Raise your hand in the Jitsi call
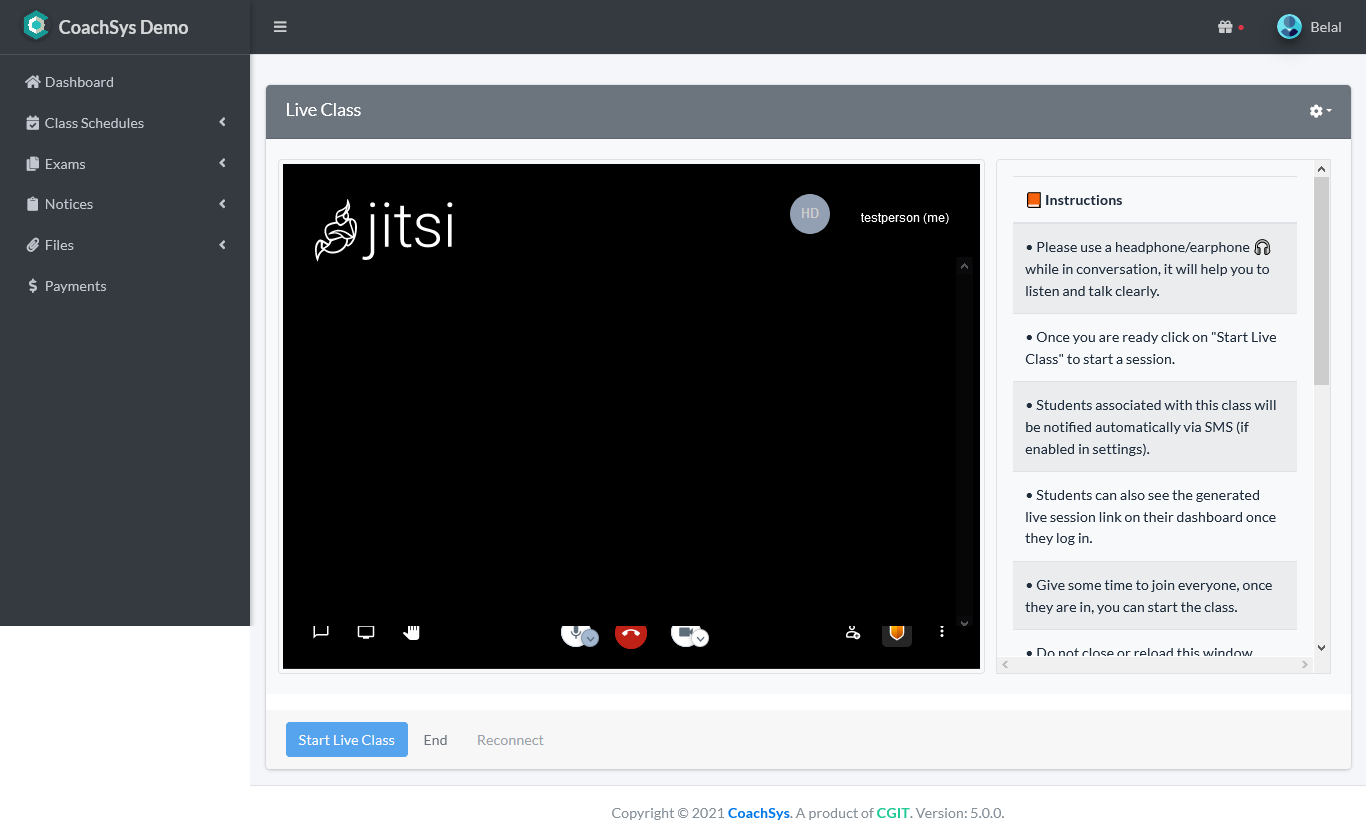The height and width of the screenshot is (840, 1366). tap(411, 632)
